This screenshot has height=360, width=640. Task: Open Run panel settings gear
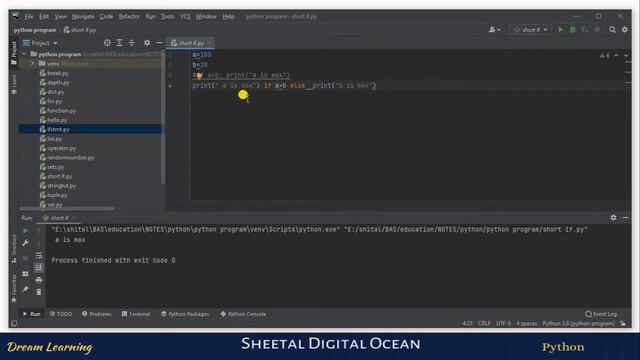[x=613, y=218]
